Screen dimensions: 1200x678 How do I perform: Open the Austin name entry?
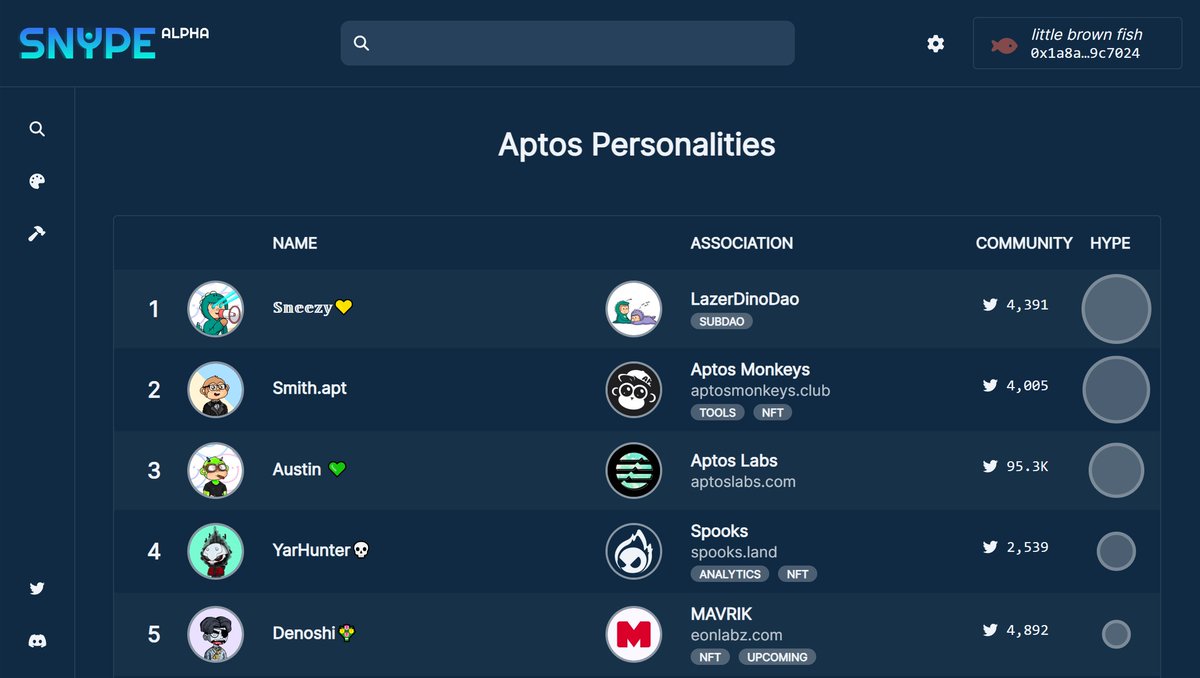pyautogui.click(x=309, y=469)
